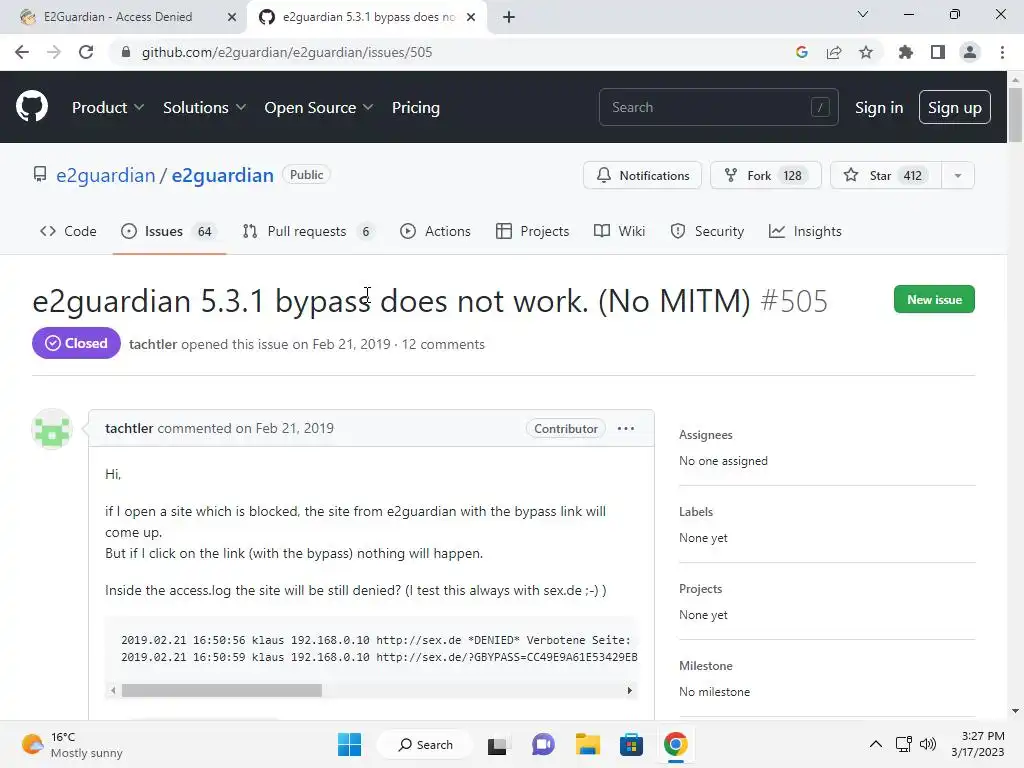This screenshot has height=768, width=1024.
Task: Open the e2guardian owner link
Action: [106, 175]
